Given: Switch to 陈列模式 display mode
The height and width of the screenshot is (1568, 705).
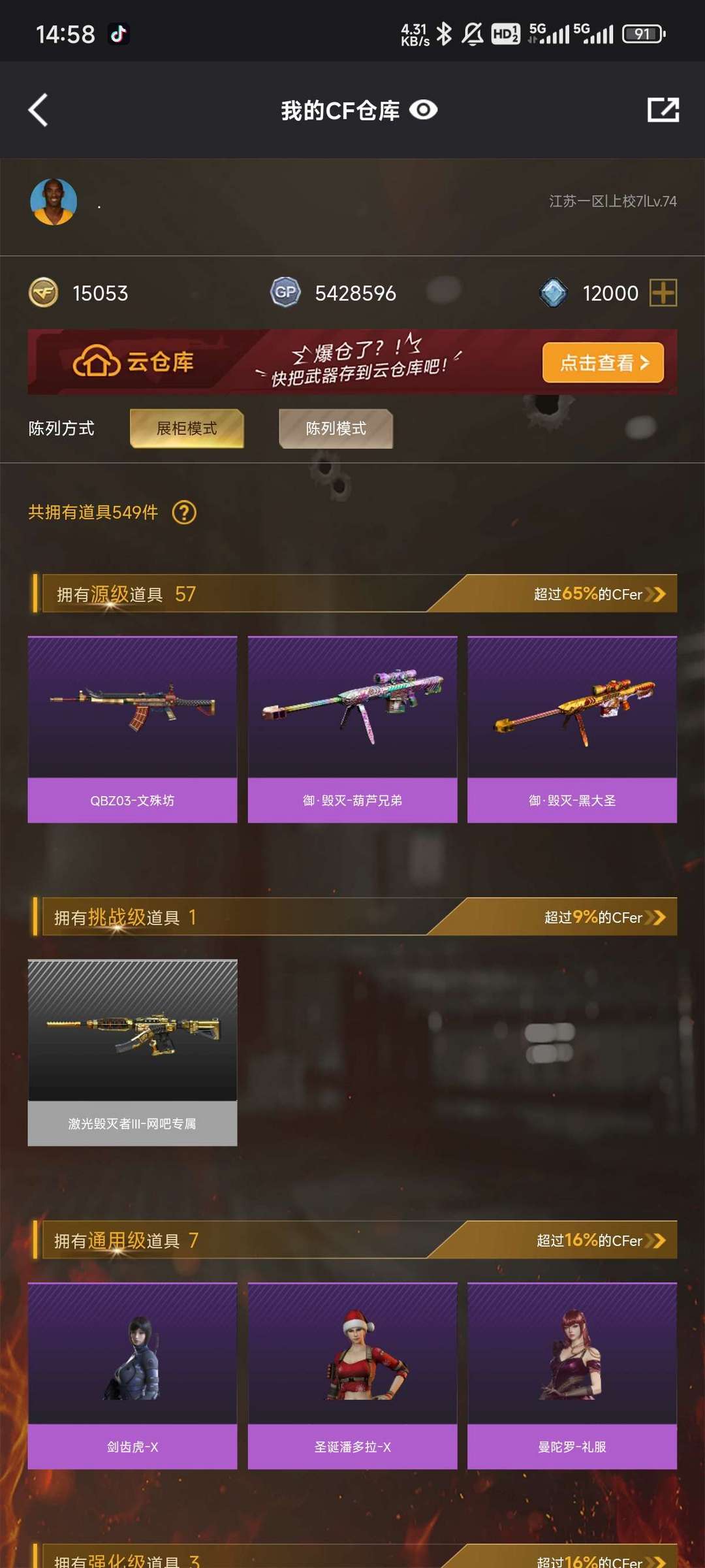Looking at the screenshot, I should point(336,428).
